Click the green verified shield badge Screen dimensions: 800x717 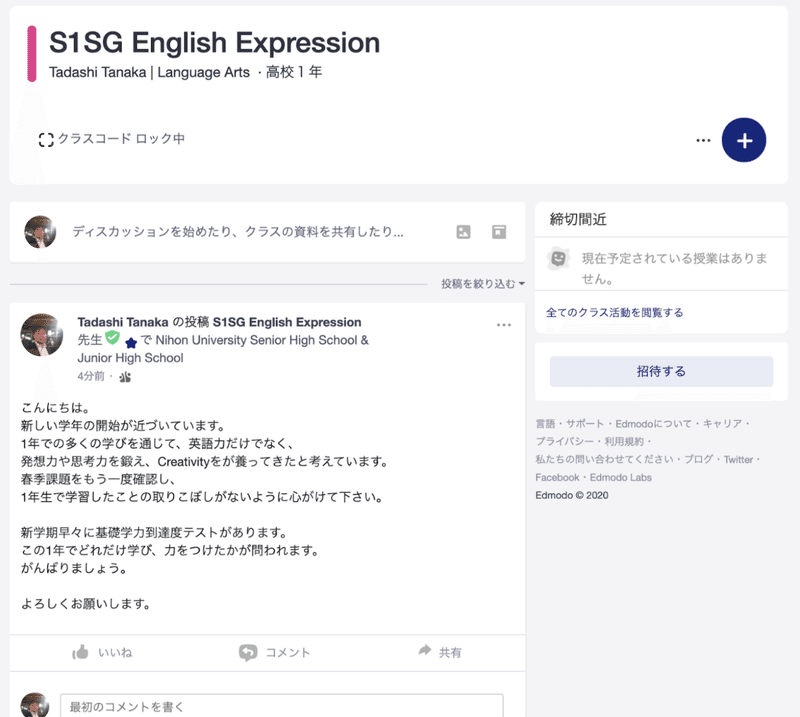click(112, 337)
